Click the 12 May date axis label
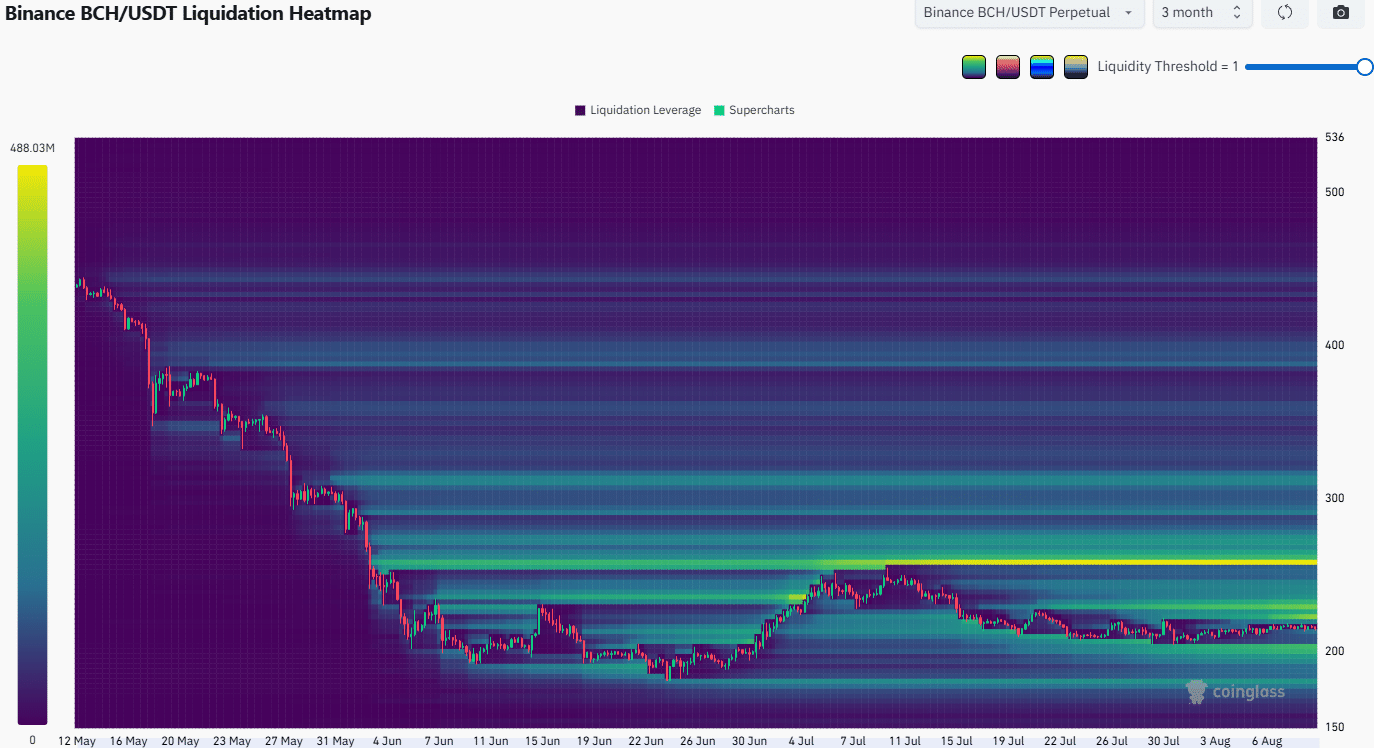1374x748 pixels. click(x=77, y=741)
